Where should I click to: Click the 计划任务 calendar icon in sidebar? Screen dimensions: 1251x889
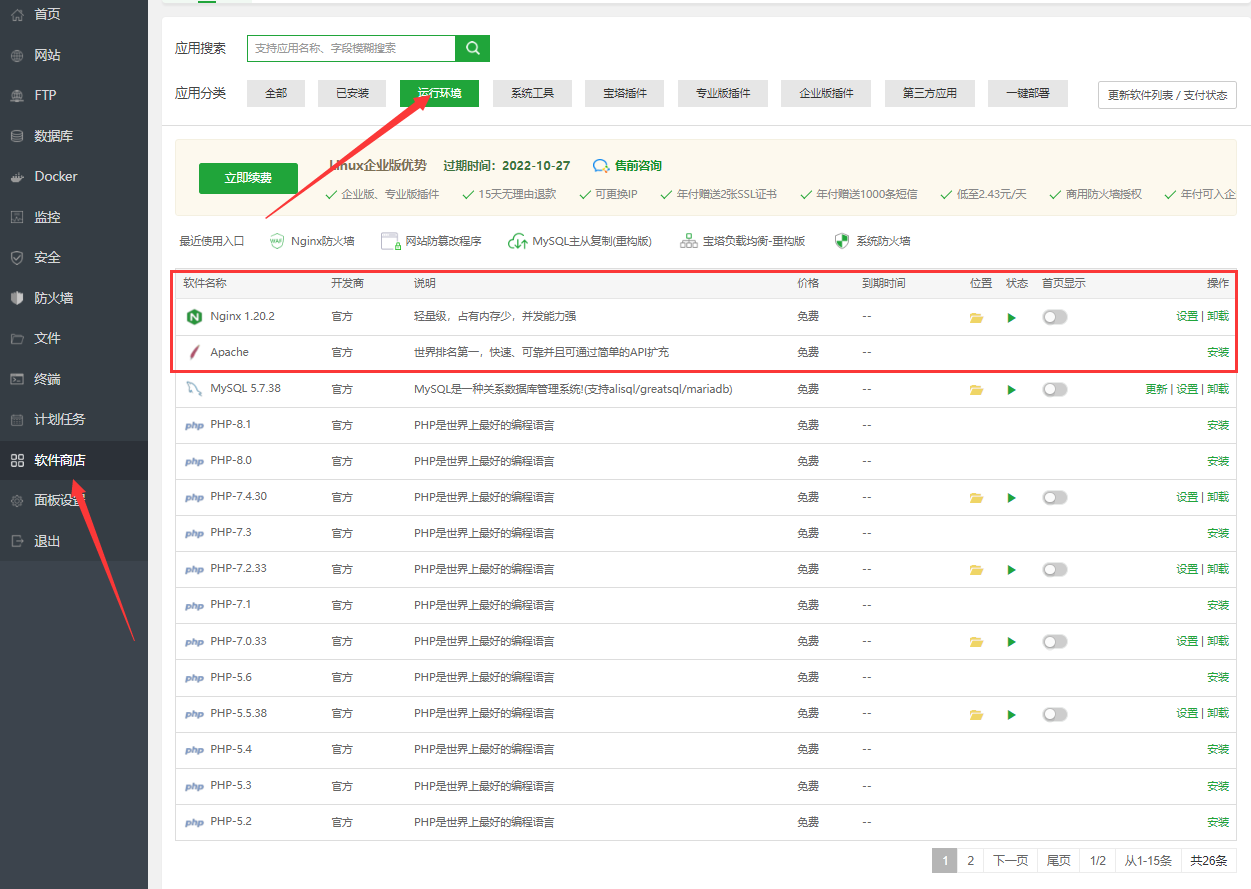tap(16, 419)
